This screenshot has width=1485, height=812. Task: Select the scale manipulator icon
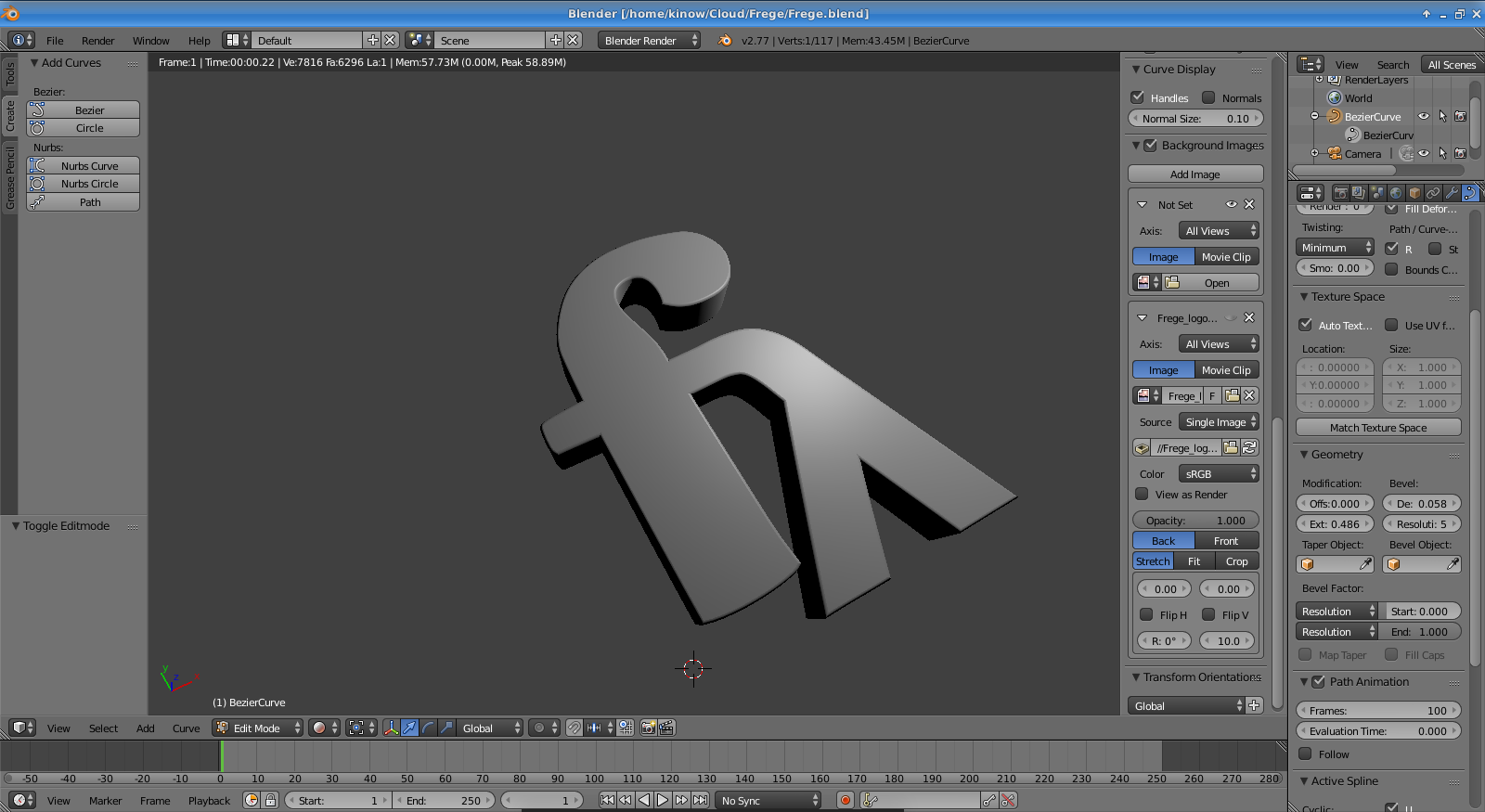tap(446, 728)
